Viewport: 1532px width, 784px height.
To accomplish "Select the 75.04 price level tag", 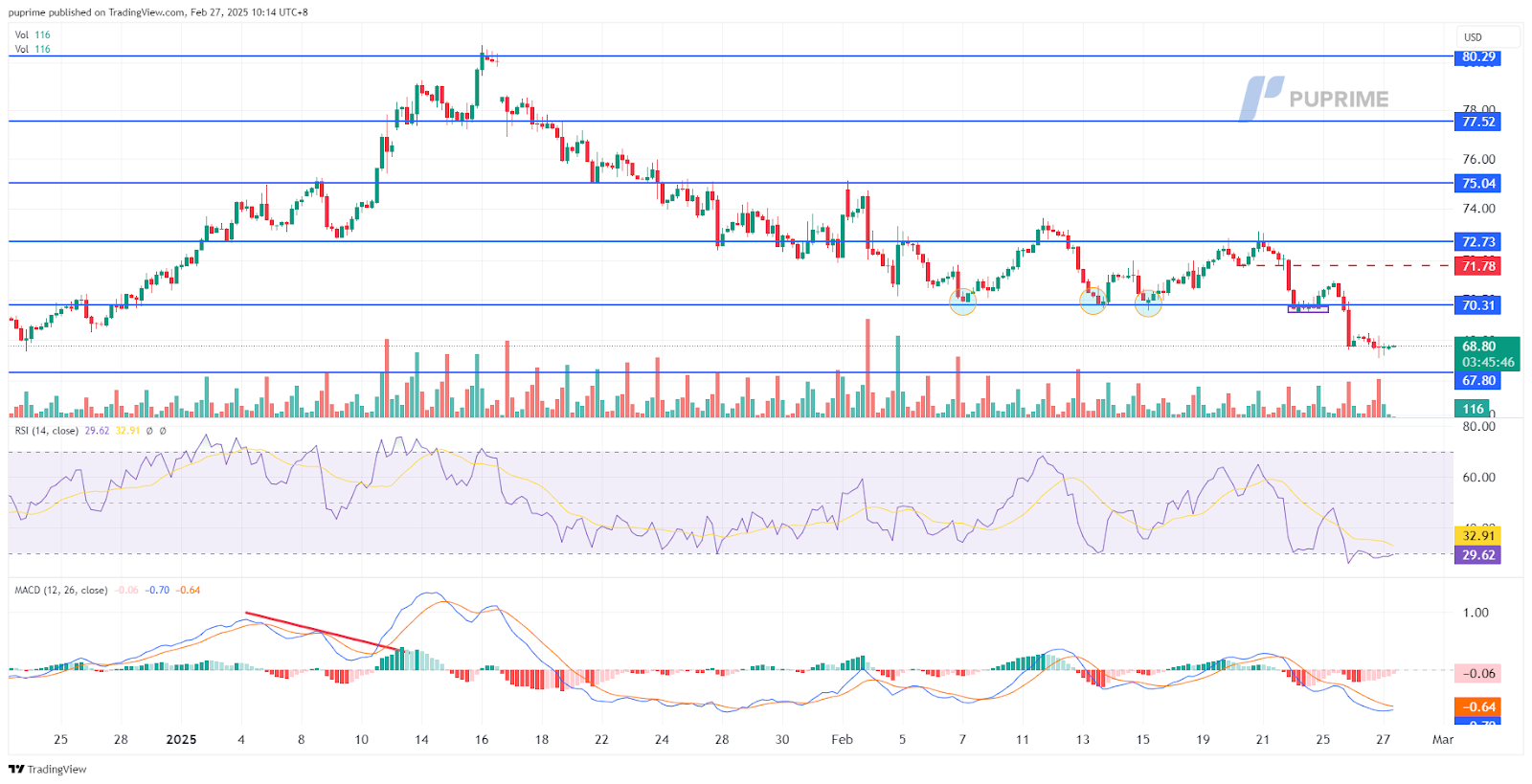I will [x=1478, y=183].
